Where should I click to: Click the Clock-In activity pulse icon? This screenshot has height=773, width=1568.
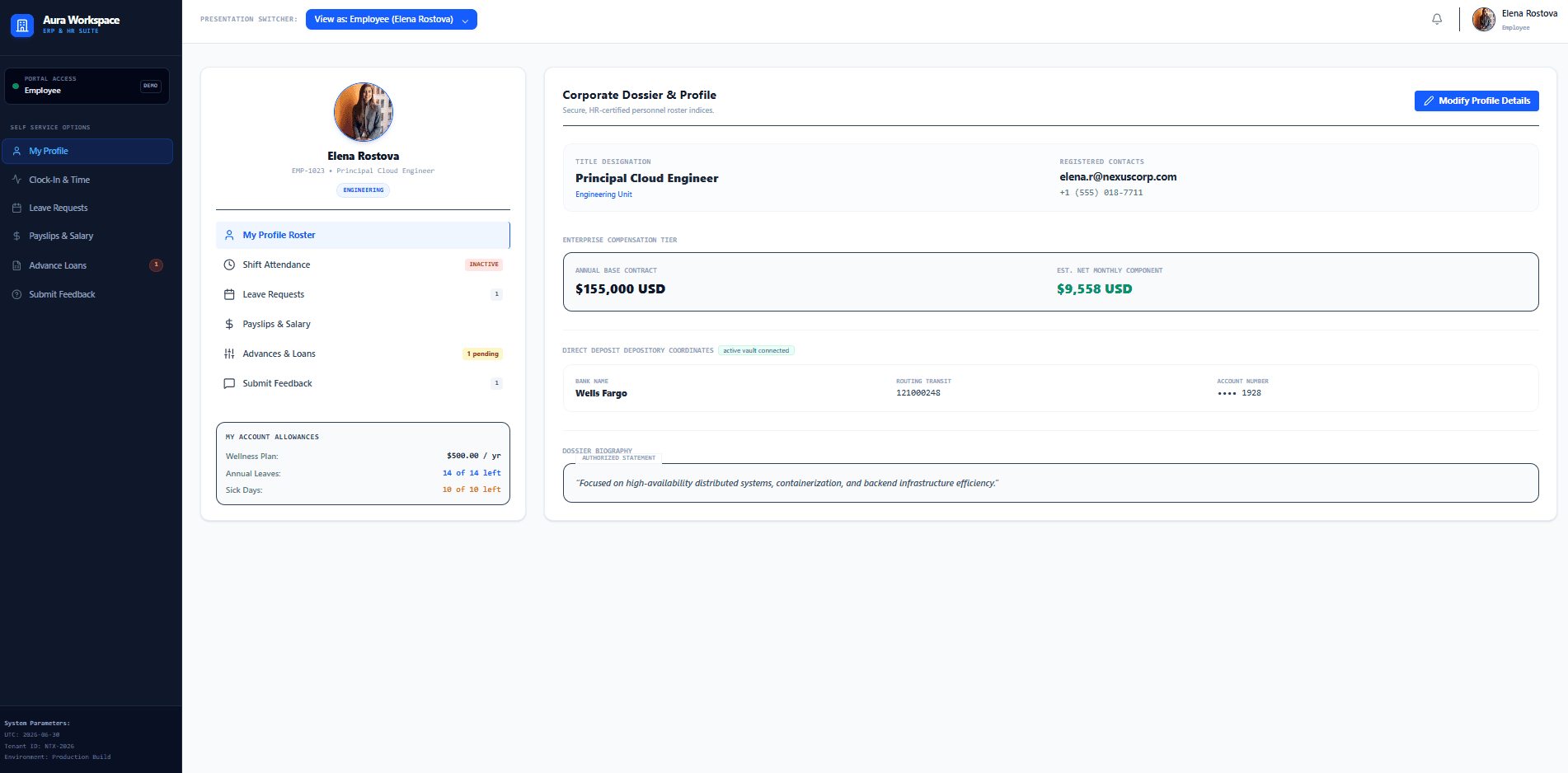pos(16,180)
